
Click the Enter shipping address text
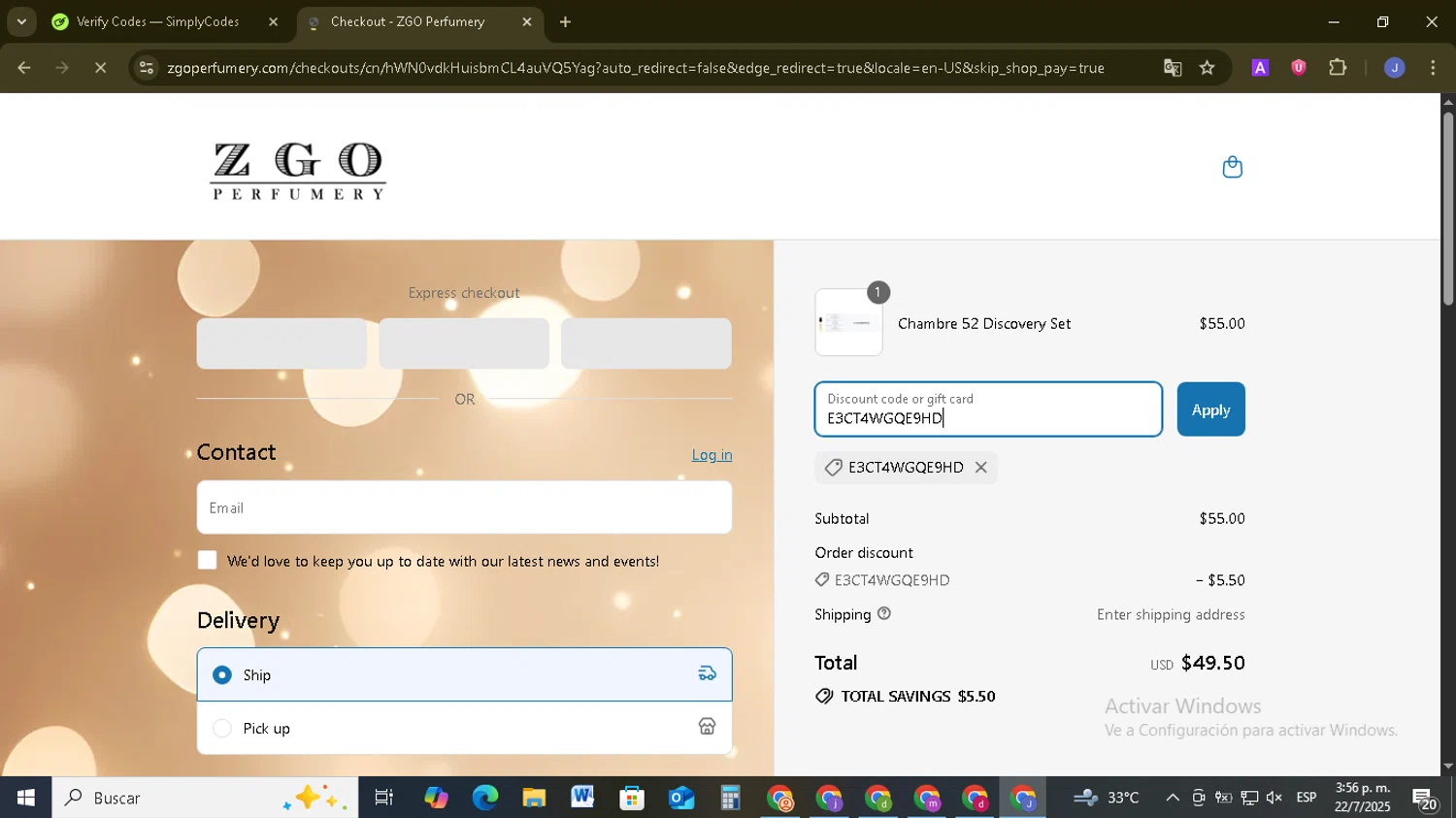click(1171, 614)
